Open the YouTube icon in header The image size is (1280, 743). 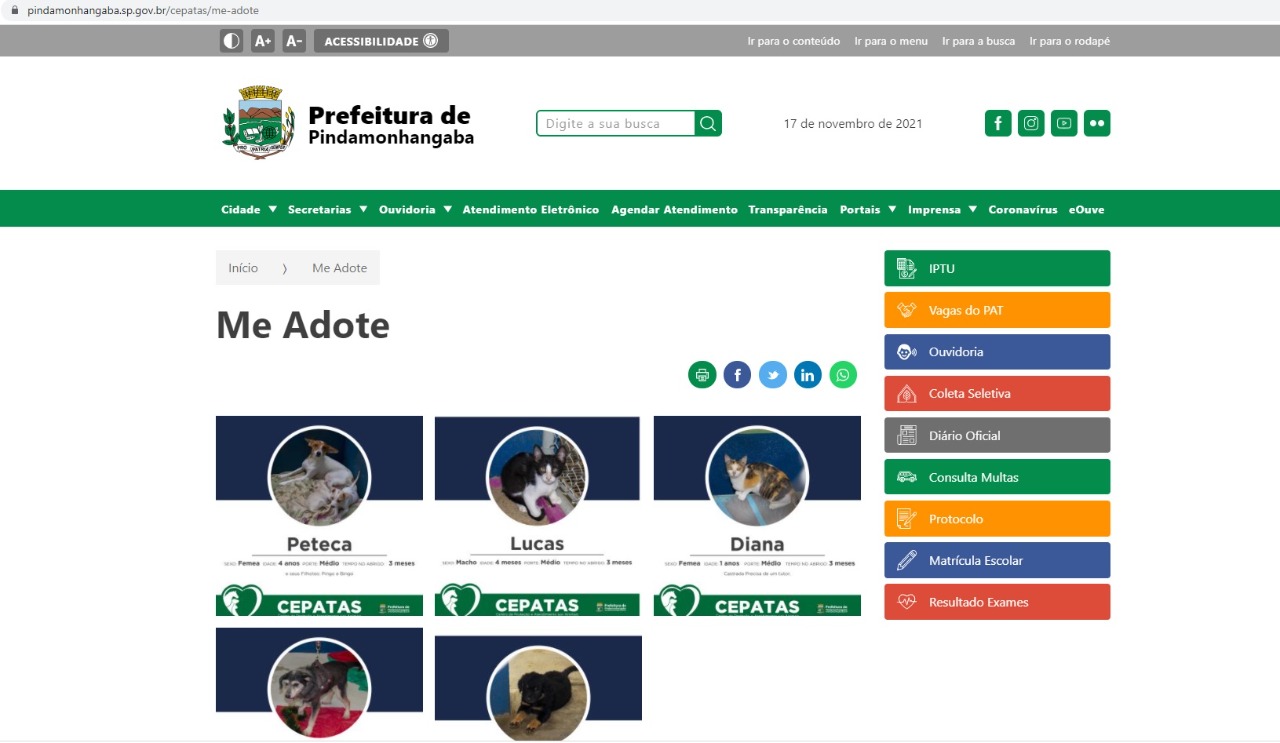tap(1064, 124)
